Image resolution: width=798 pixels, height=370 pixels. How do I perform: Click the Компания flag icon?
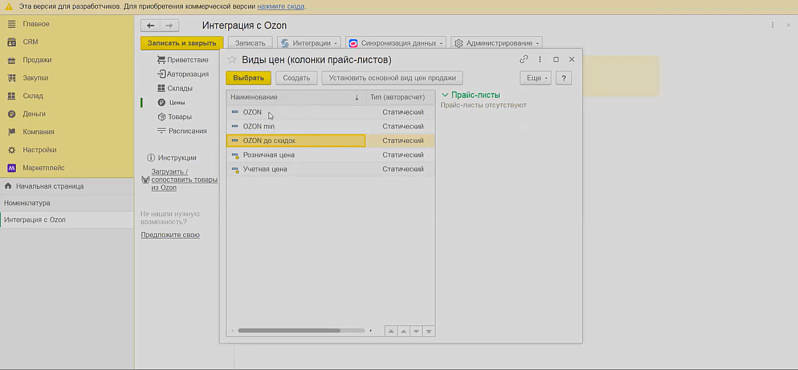(x=11, y=132)
